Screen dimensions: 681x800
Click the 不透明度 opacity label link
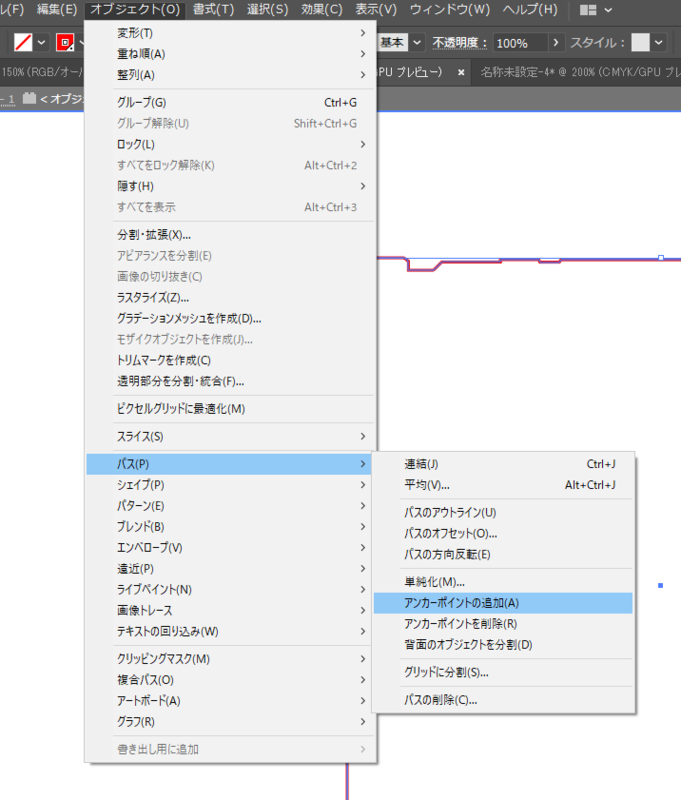pos(460,43)
